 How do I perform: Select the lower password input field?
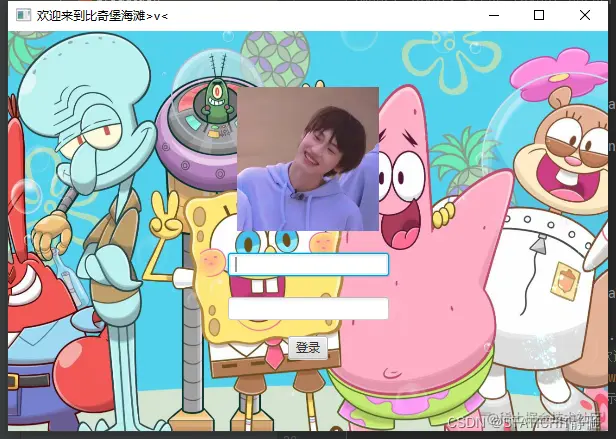[x=308, y=309]
